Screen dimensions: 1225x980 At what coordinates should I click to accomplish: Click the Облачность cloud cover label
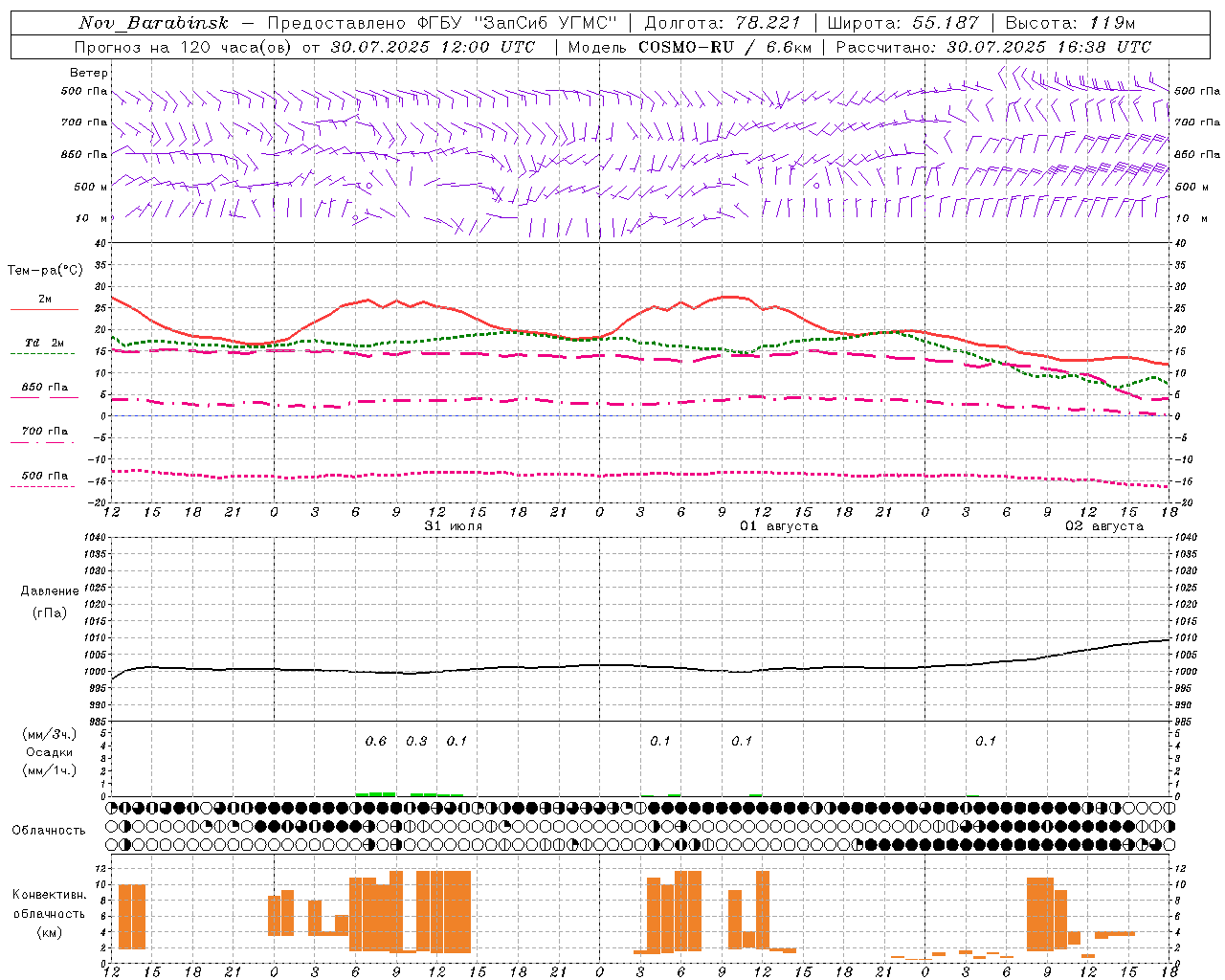point(49,830)
